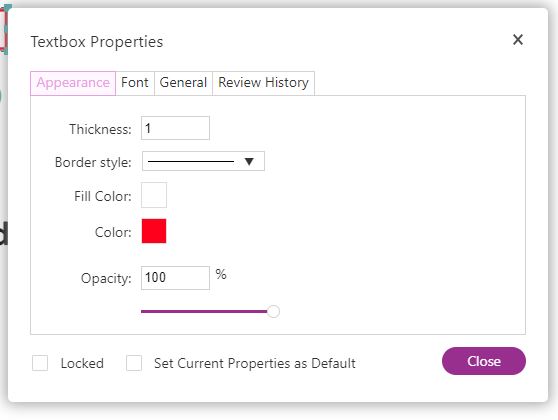
Task: Click the Locked label text
Action: pyautogui.click(x=82, y=363)
